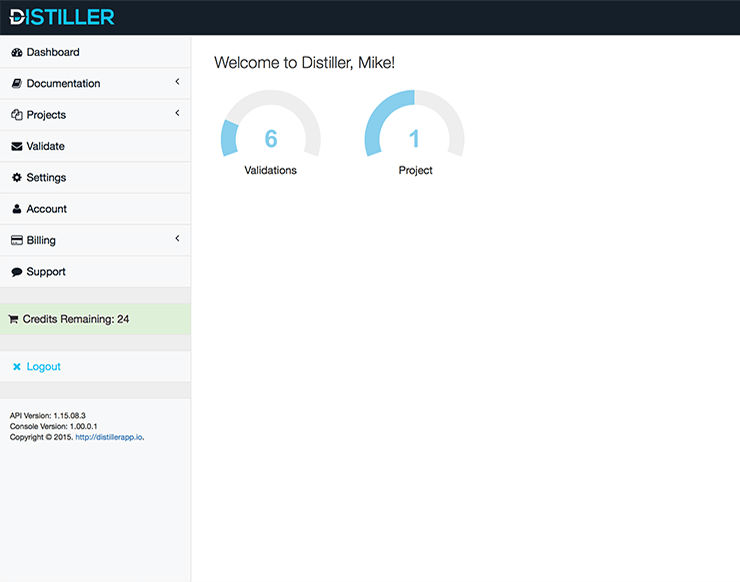Click the Projects files icon
Screen dimensions: 740x582
point(17,115)
